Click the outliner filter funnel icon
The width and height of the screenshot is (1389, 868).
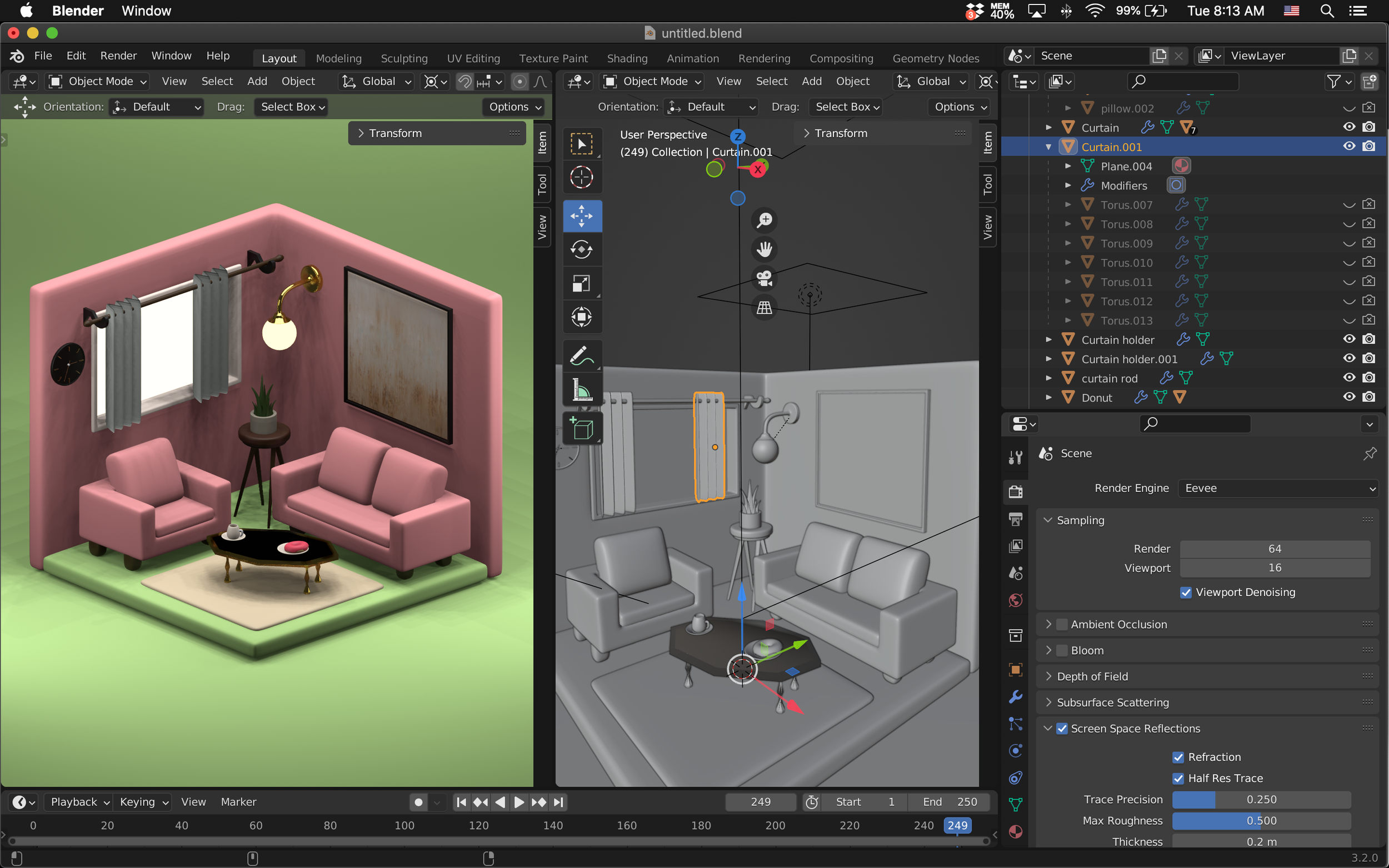(1333, 82)
